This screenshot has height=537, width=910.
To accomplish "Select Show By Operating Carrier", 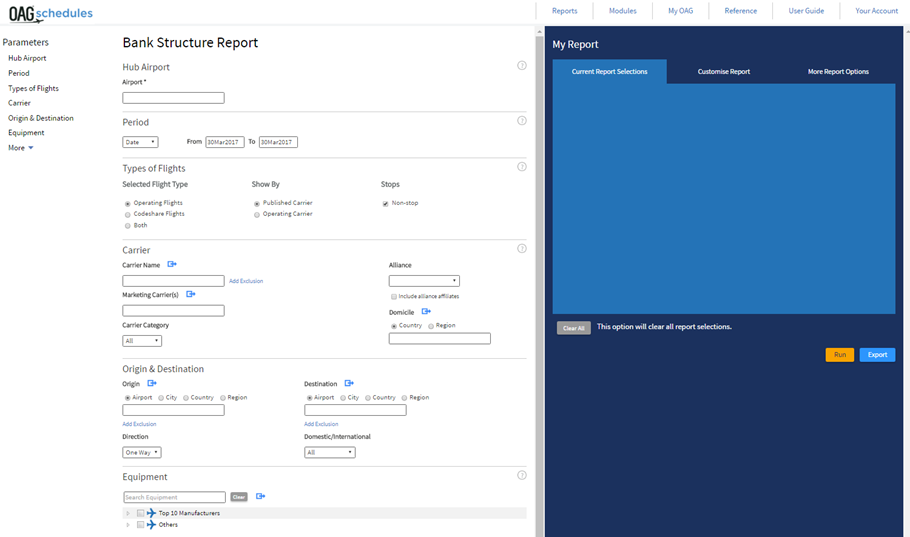I will click(257, 215).
